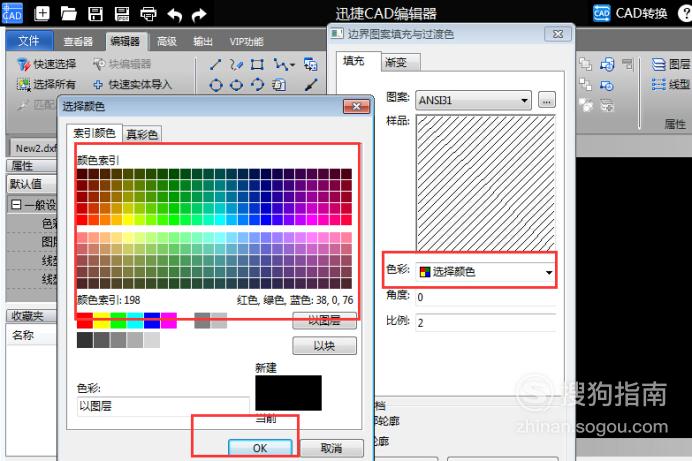Select the 真彩色 true color tab
The height and width of the screenshot is (461, 692).
coord(142,134)
